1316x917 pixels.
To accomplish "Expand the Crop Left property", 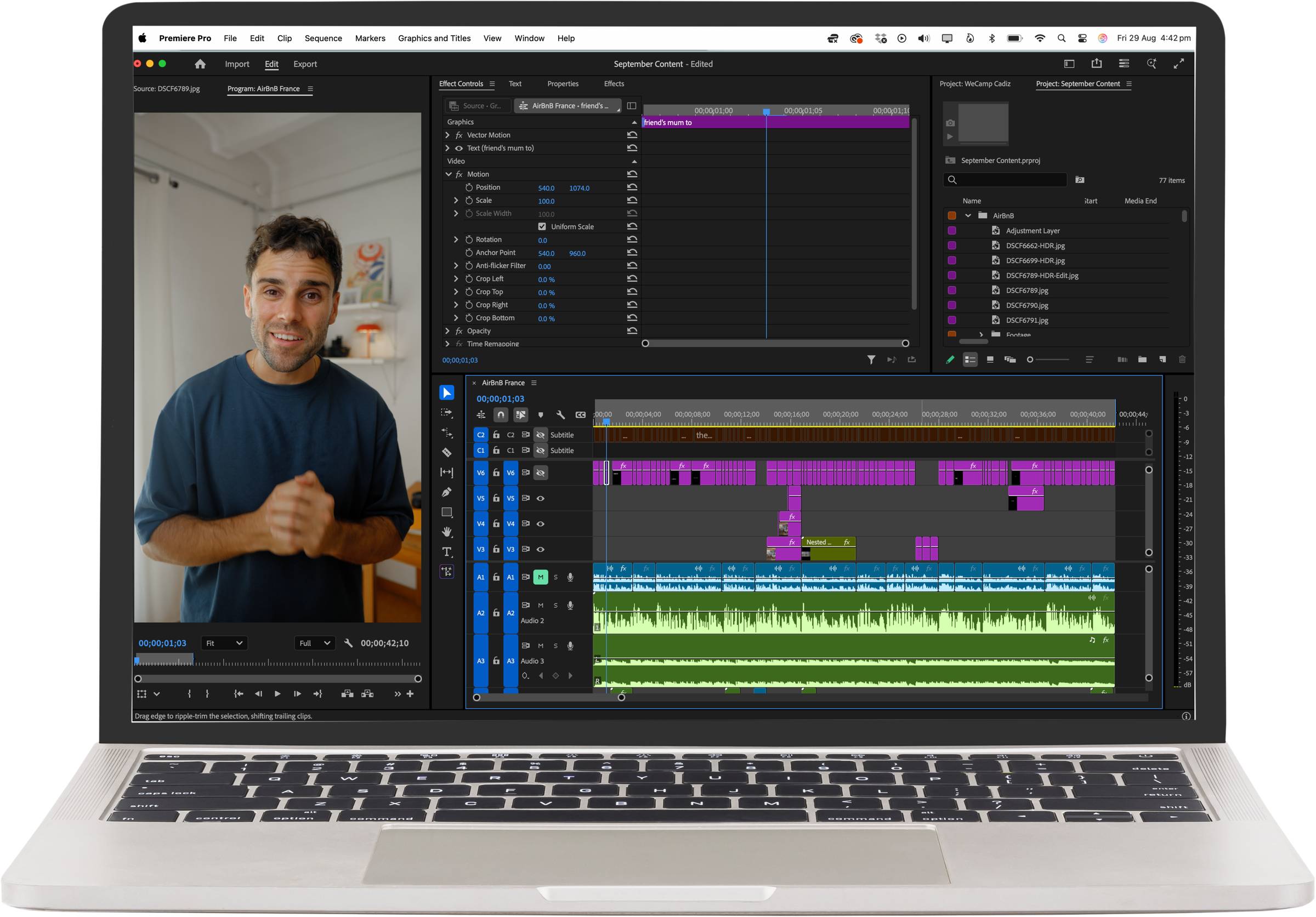I will coord(456,278).
